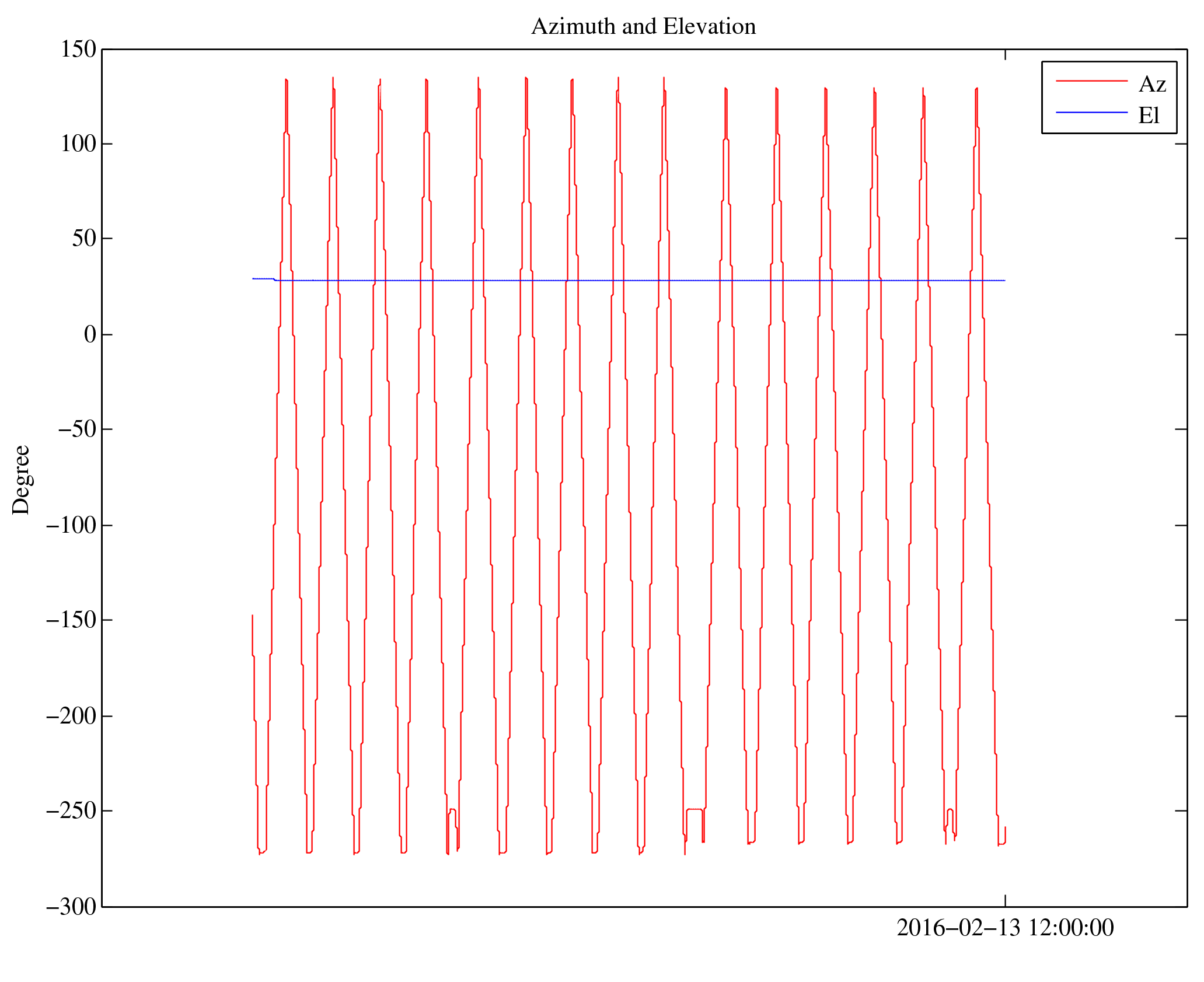Click the 'Degree' y-axis label
The image size is (1204, 982).
21,480
